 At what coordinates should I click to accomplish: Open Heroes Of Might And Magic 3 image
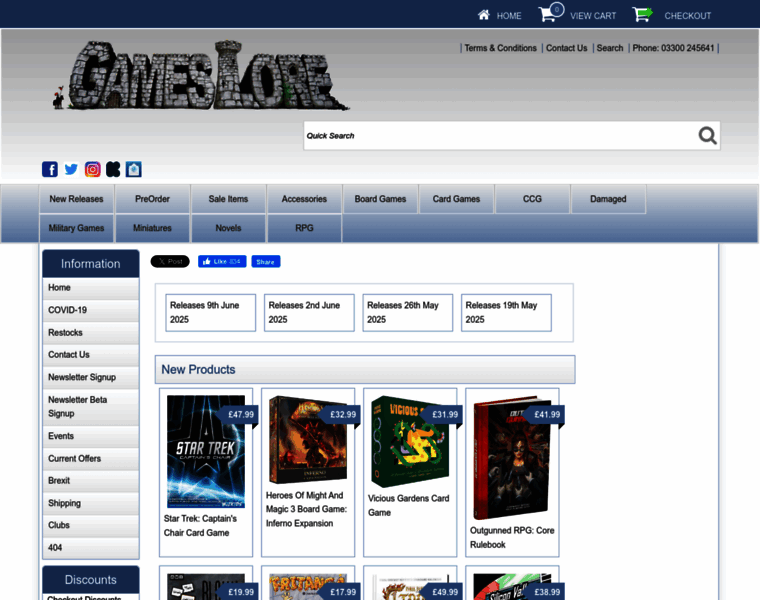[308, 440]
